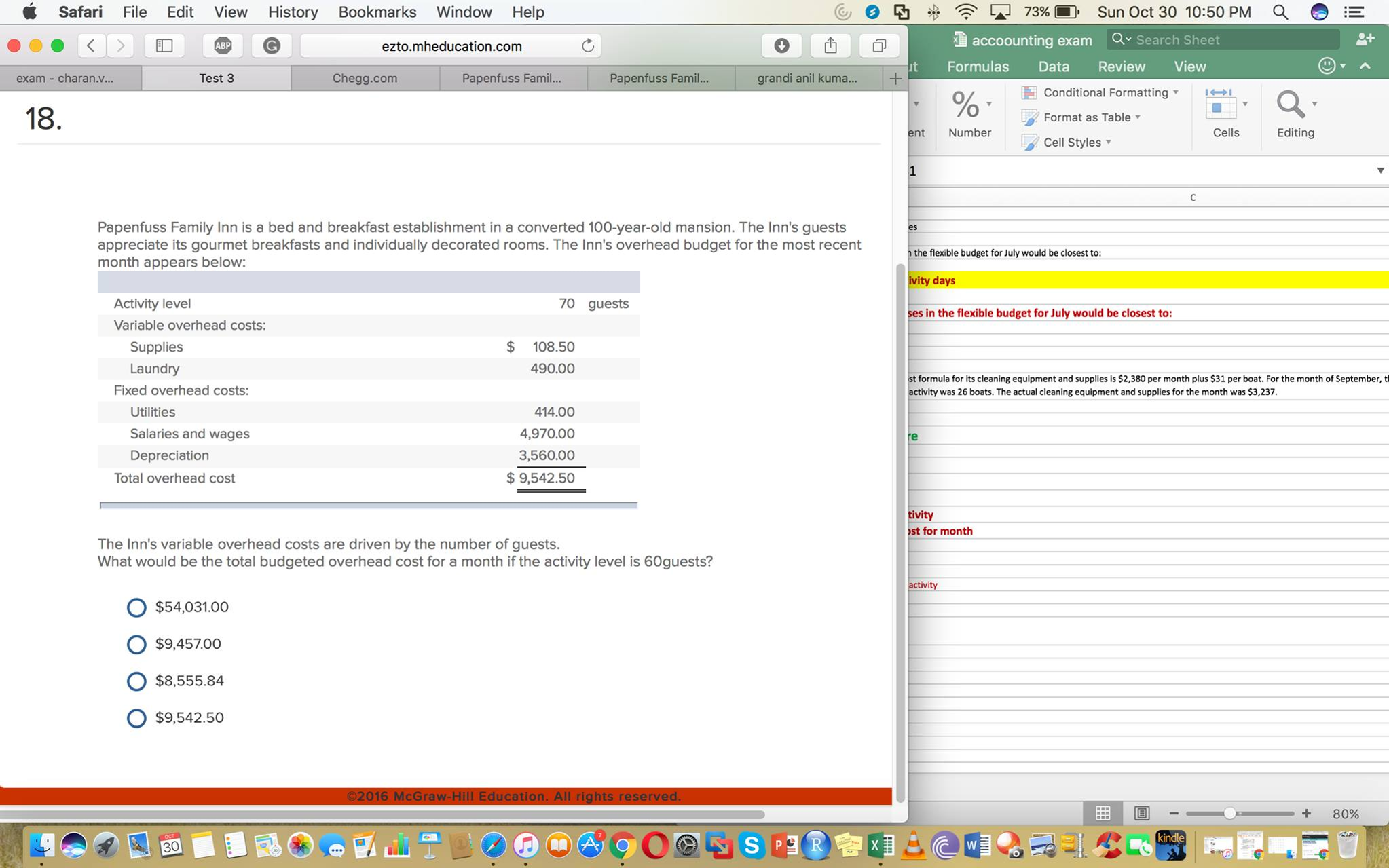Click the Safari vertical page scrollbar
The height and width of the screenshot is (868, 1389).
click(x=900, y=533)
